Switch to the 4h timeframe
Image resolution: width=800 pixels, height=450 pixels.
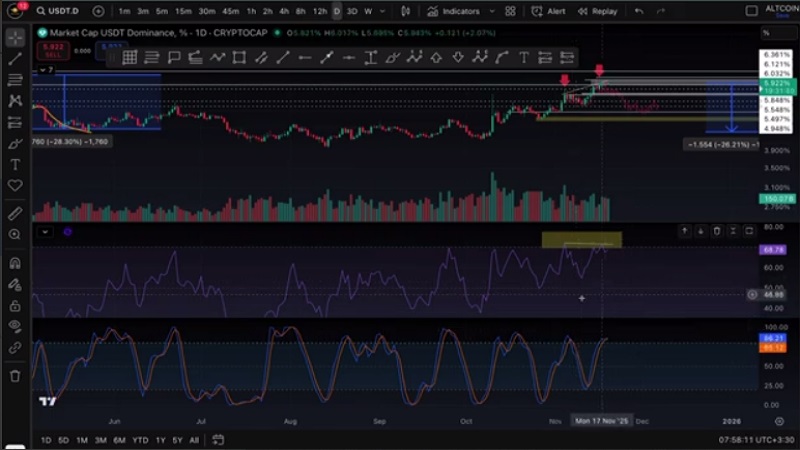click(x=284, y=11)
